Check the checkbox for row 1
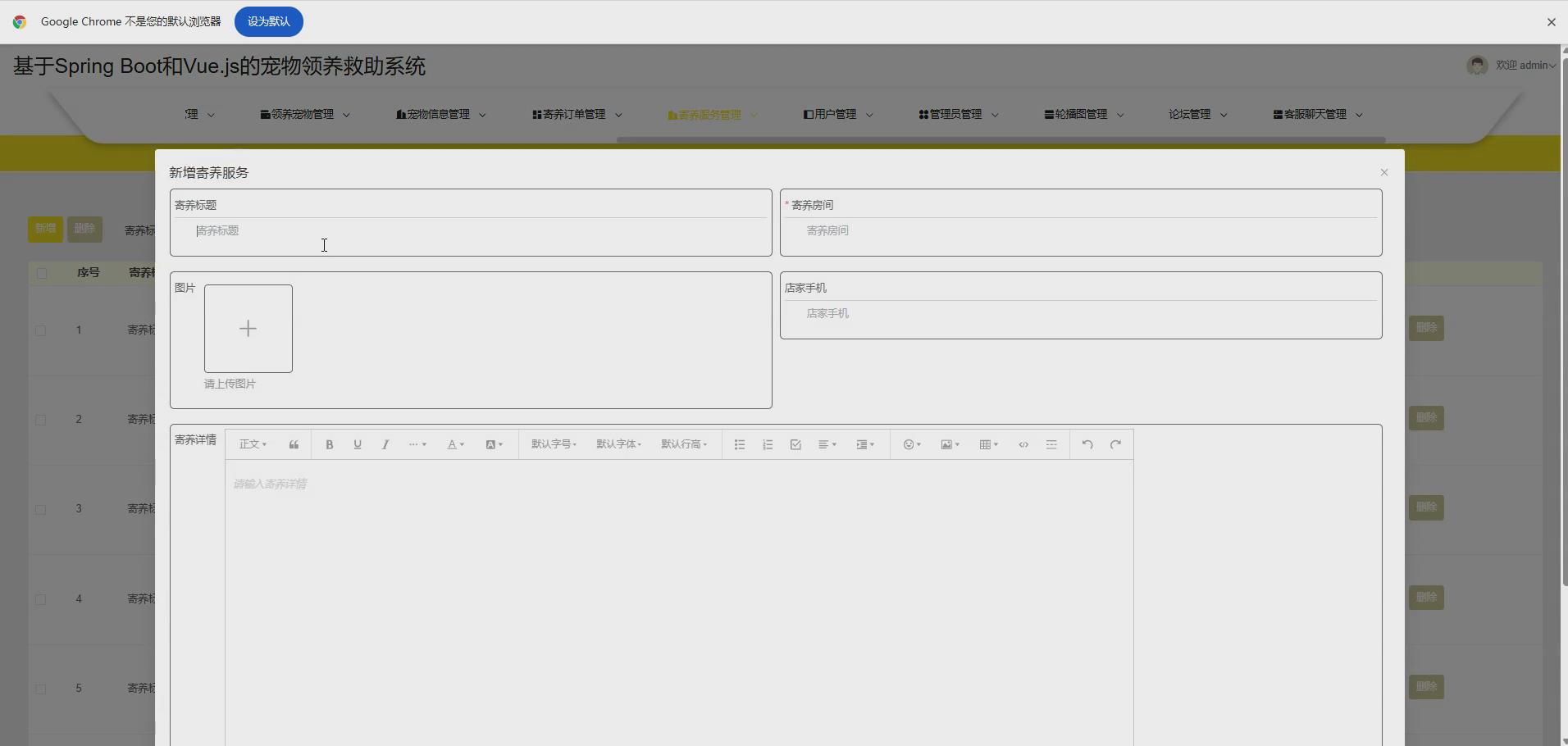The width and height of the screenshot is (1568, 746). 40,330
